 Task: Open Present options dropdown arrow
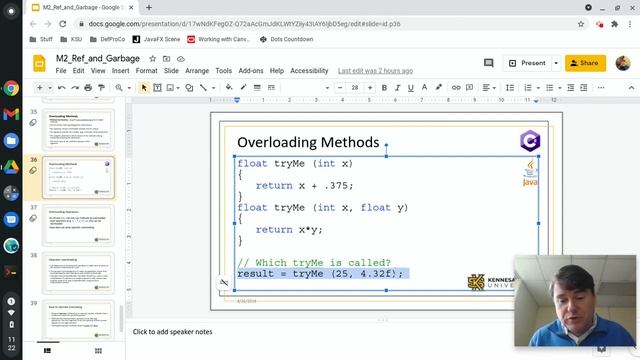(556, 63)
